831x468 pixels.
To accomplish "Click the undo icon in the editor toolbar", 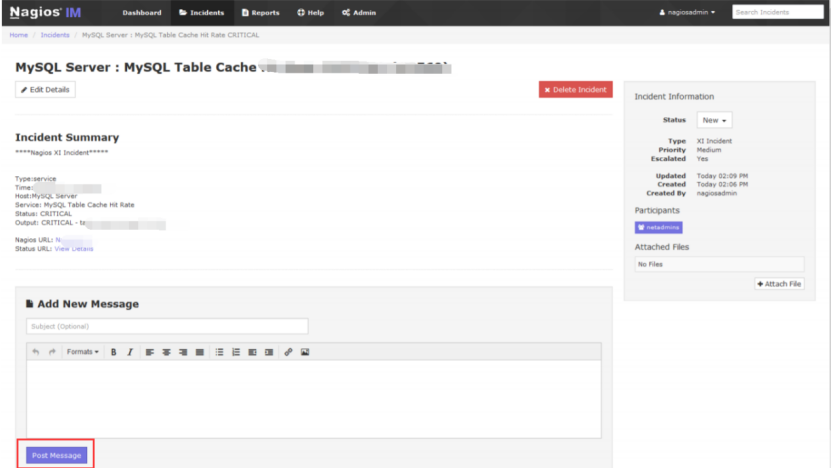I will tap(36, 352).
